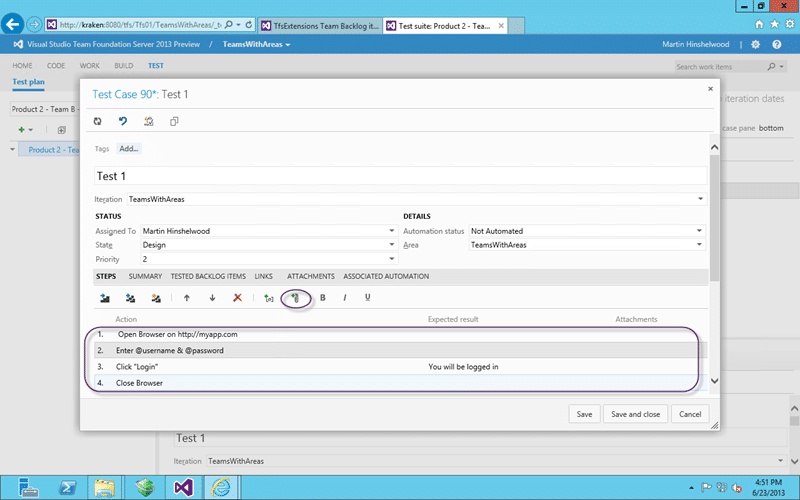Click the Visual Studio logo icon in header
The height and width of the screenshot is (500, 800).
point(18,44)
